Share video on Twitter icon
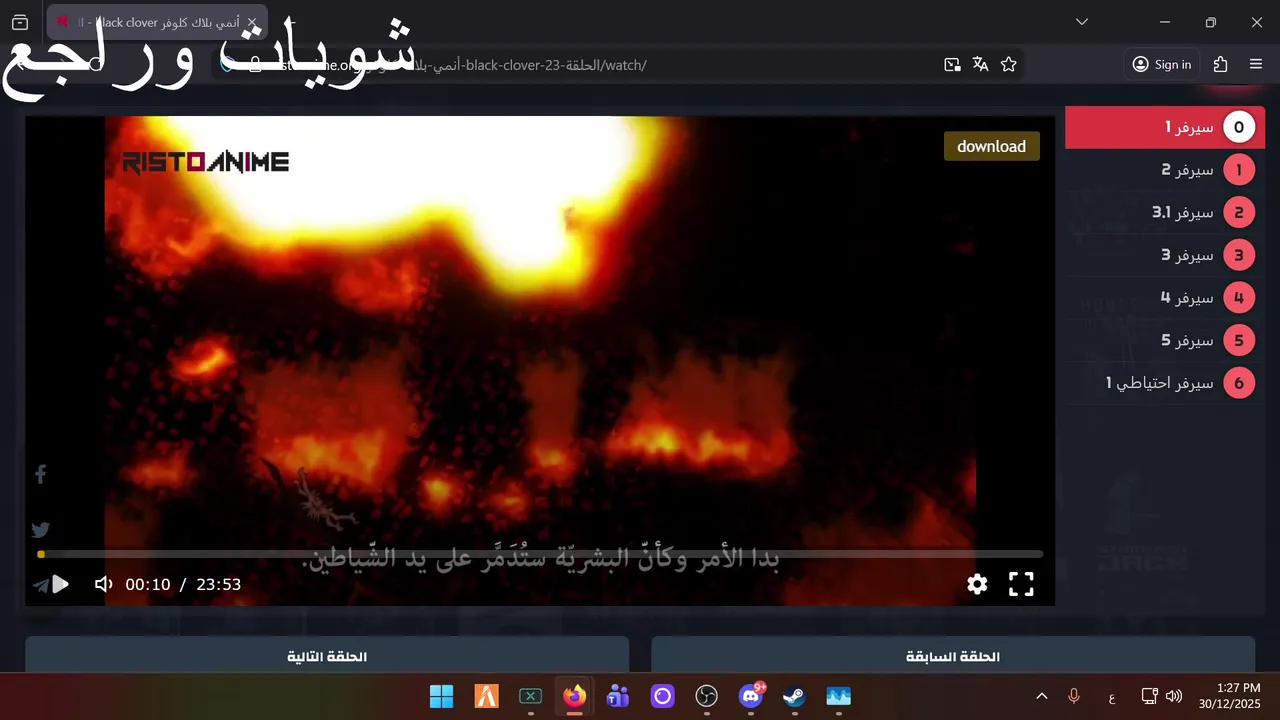 pos(41,530)
